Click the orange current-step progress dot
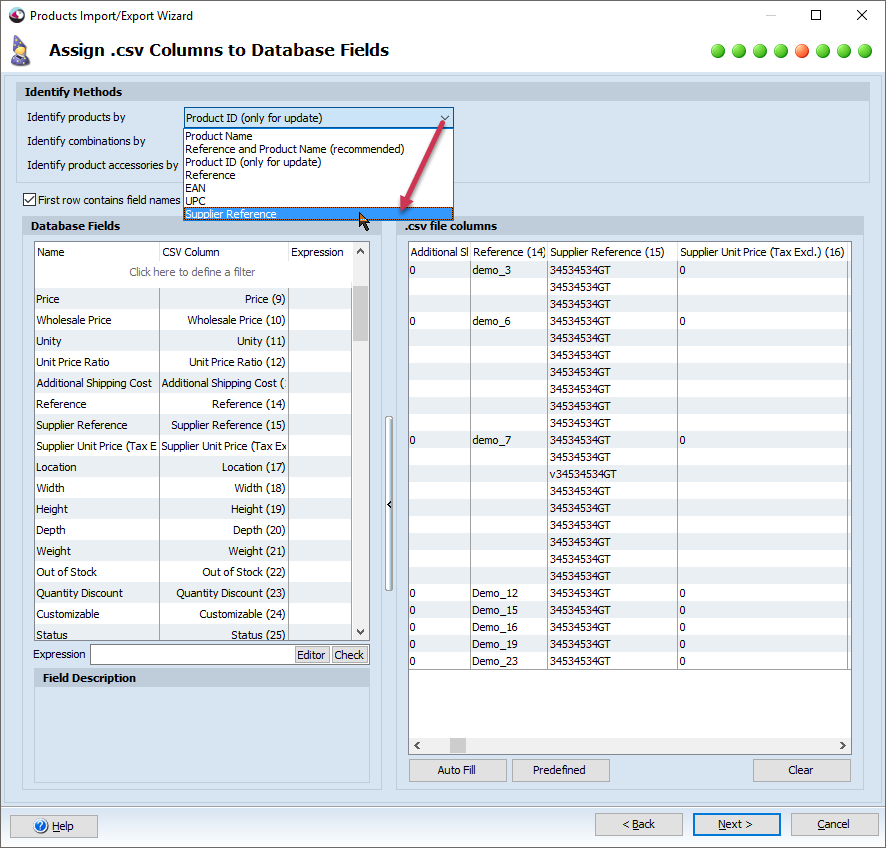 (802, 51)
